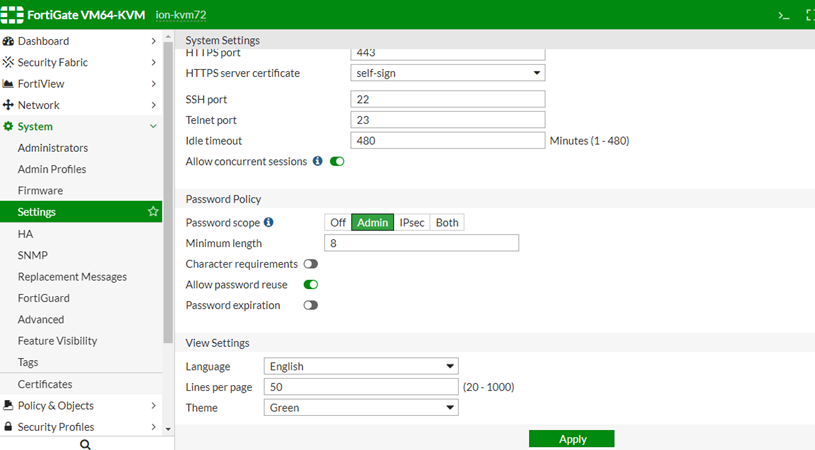The height and width of the screenshot is (450, 815).
Task: Open Administrators in System menu
Action: [x=53, y=148]
